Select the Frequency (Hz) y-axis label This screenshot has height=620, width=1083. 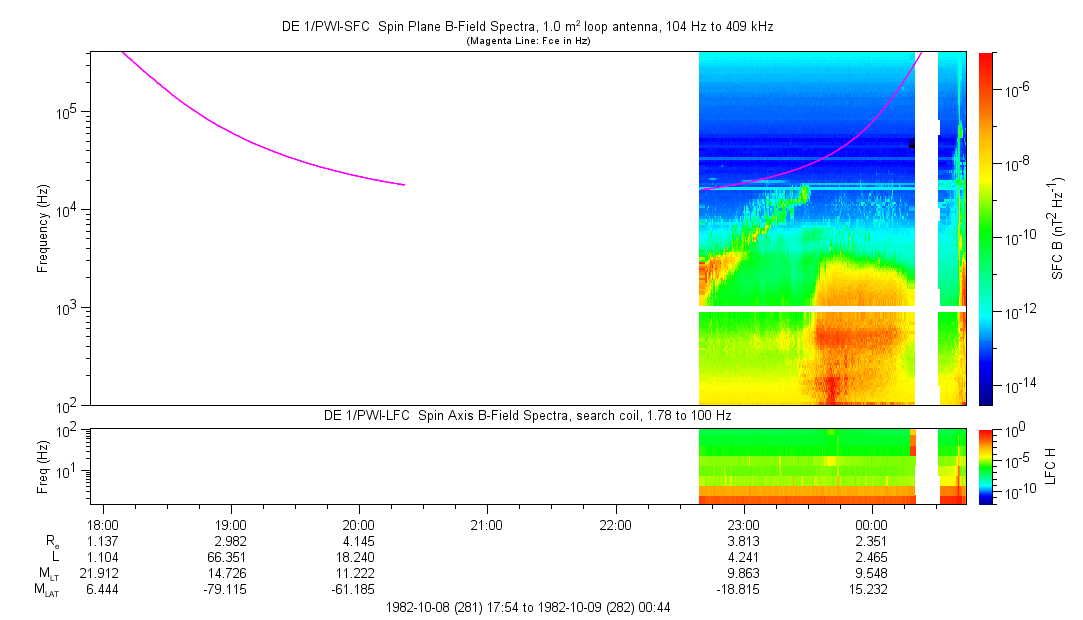point(43,228)
